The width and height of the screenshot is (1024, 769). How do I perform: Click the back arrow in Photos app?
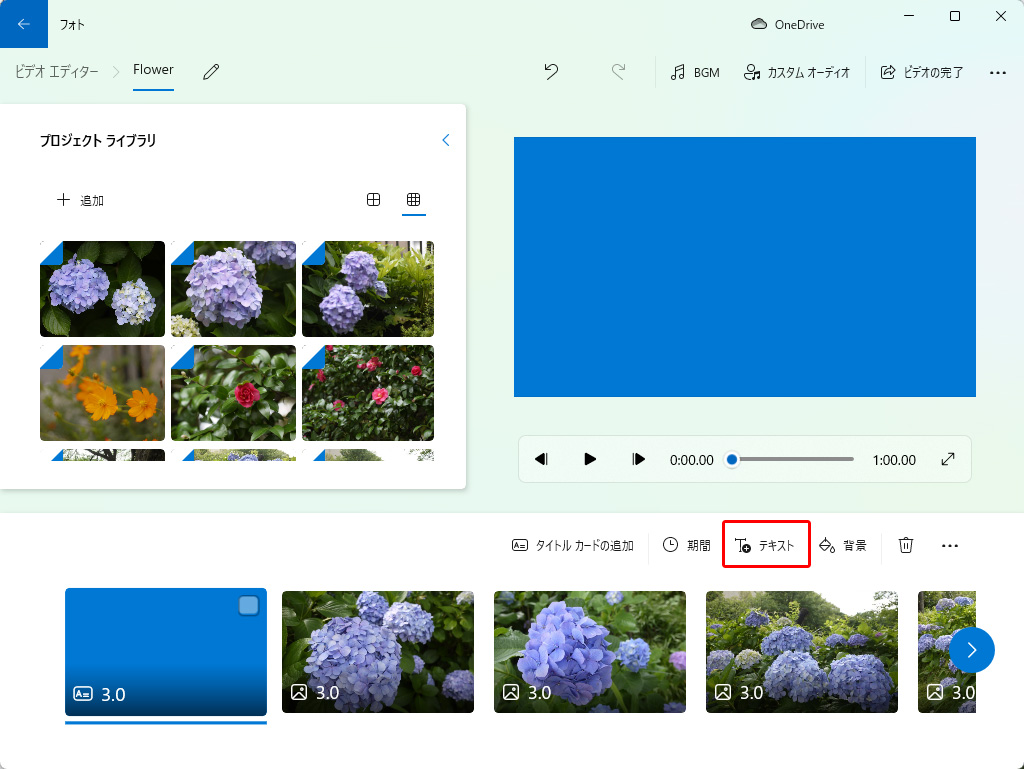tap(24, 24)
